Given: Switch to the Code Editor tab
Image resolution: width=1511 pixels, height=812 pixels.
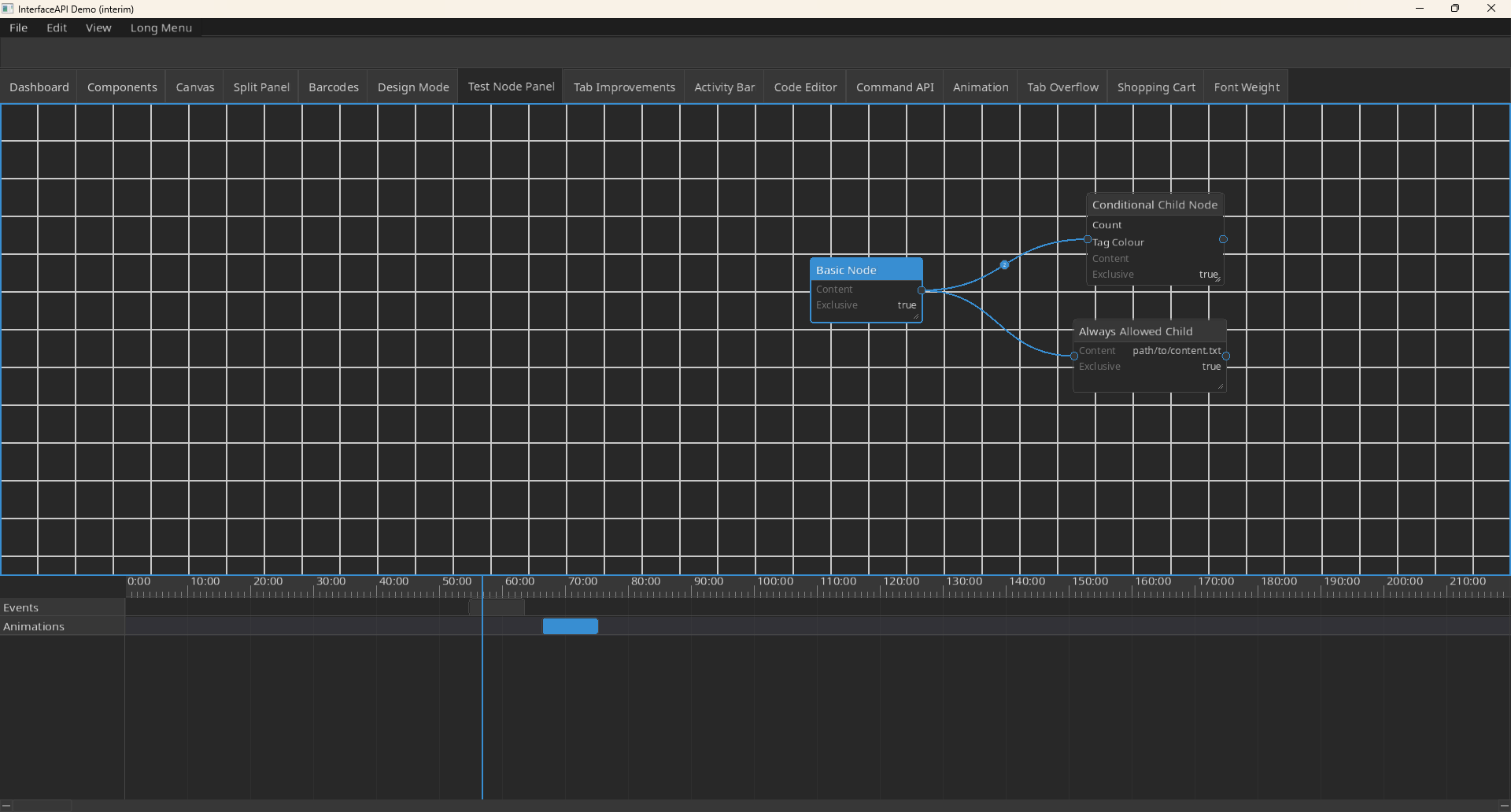Looking at the screenshot, I should 805,87.
